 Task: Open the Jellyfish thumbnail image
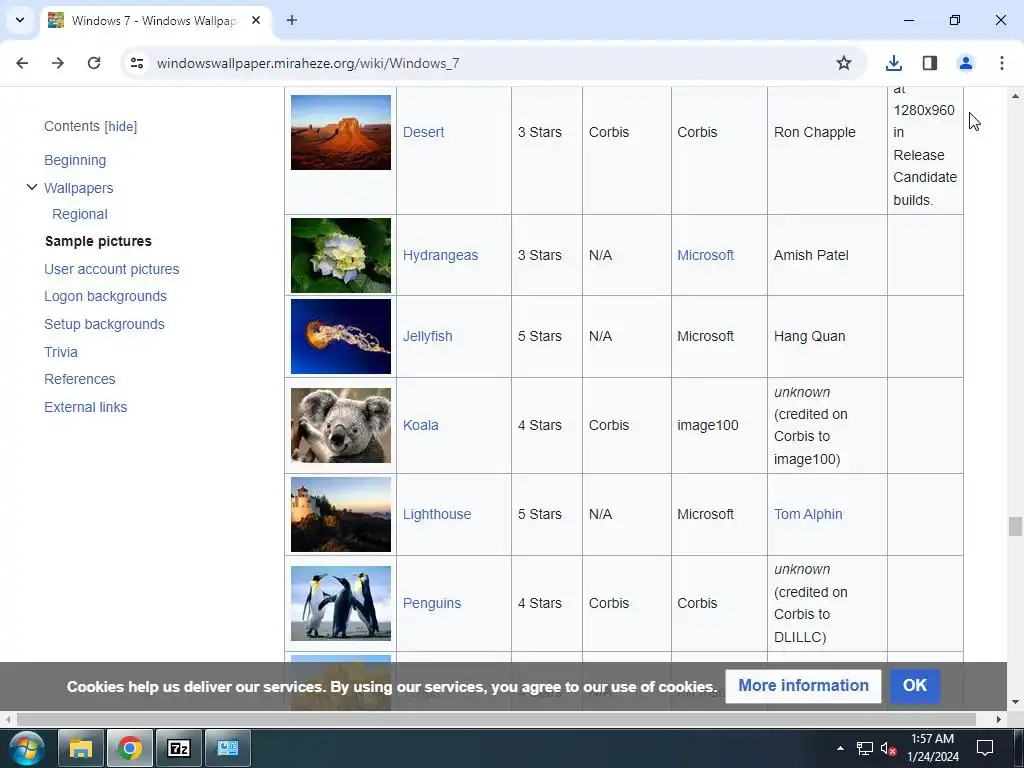(341, 337)
